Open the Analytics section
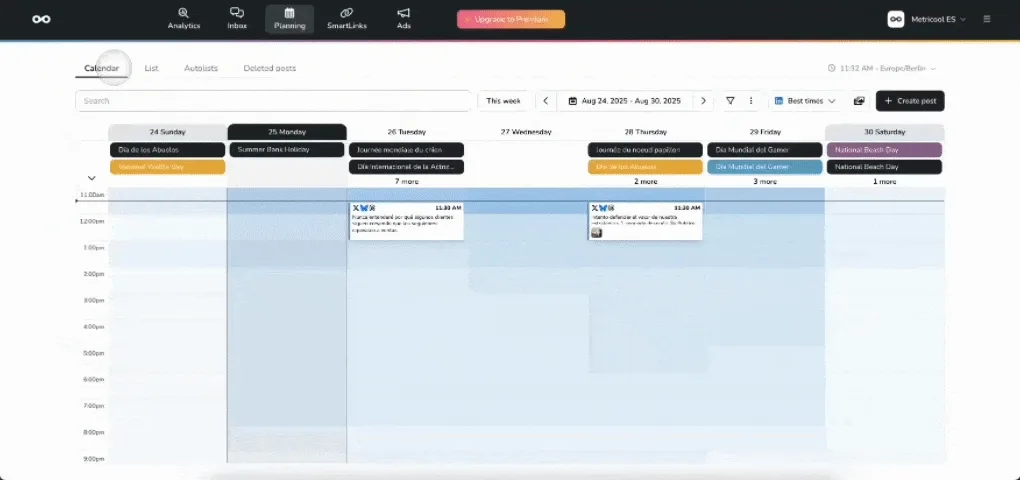 coord(183,18)
